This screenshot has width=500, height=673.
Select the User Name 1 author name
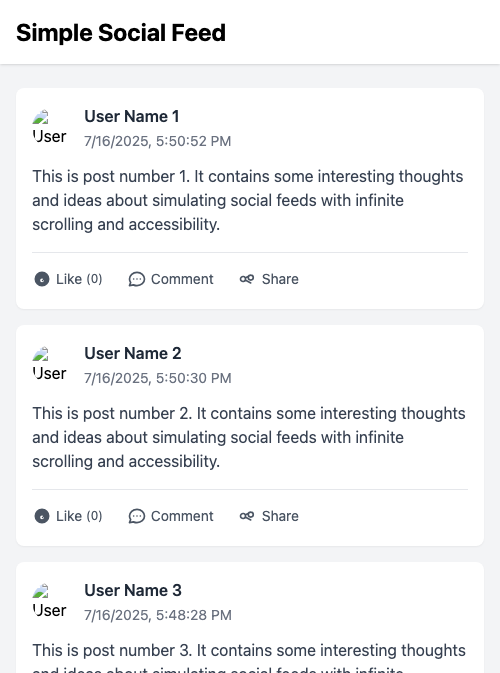tap(131, 116)
